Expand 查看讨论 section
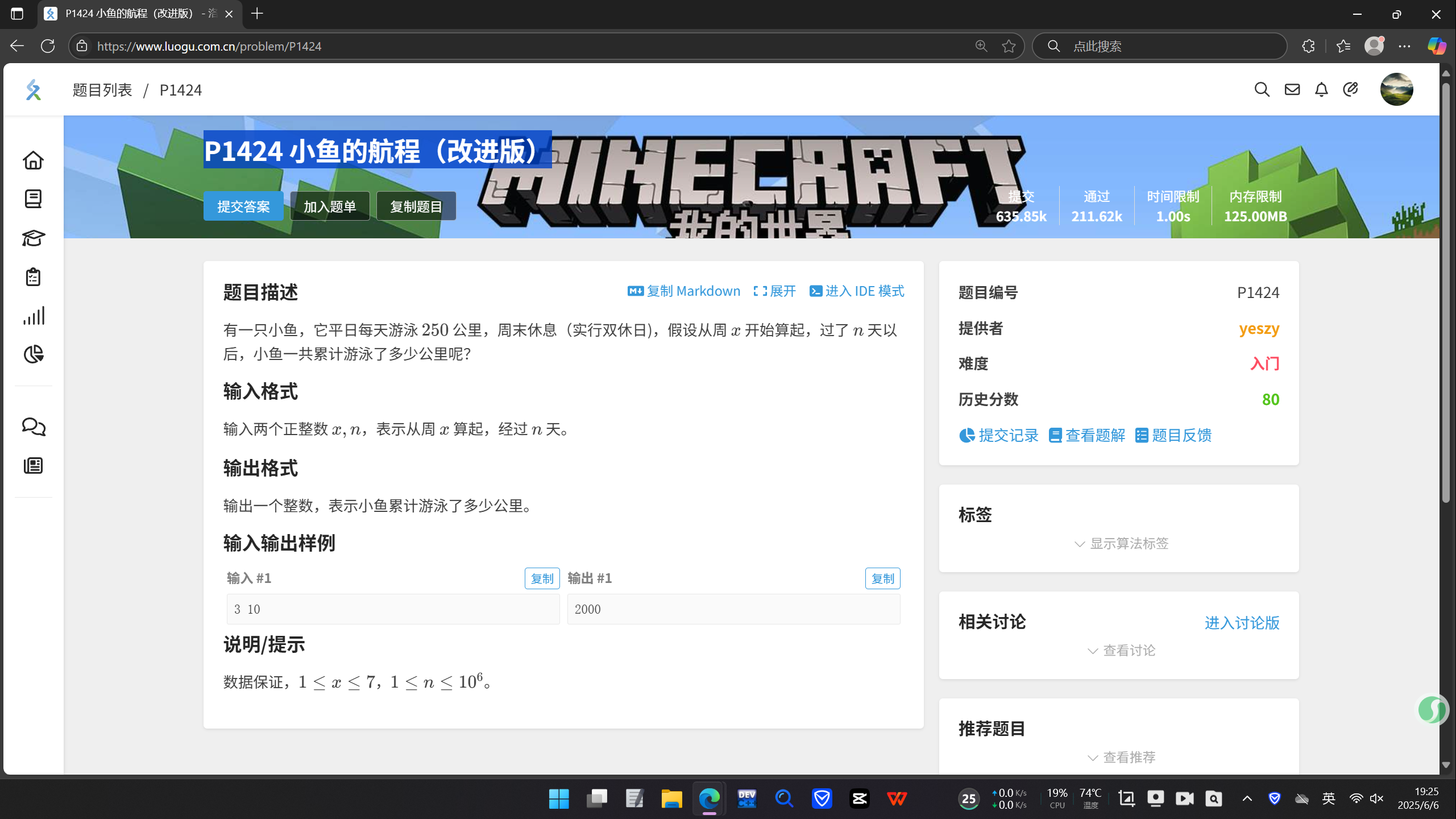The width and height of the screenshot is (1456, 819). [1121, 650]
